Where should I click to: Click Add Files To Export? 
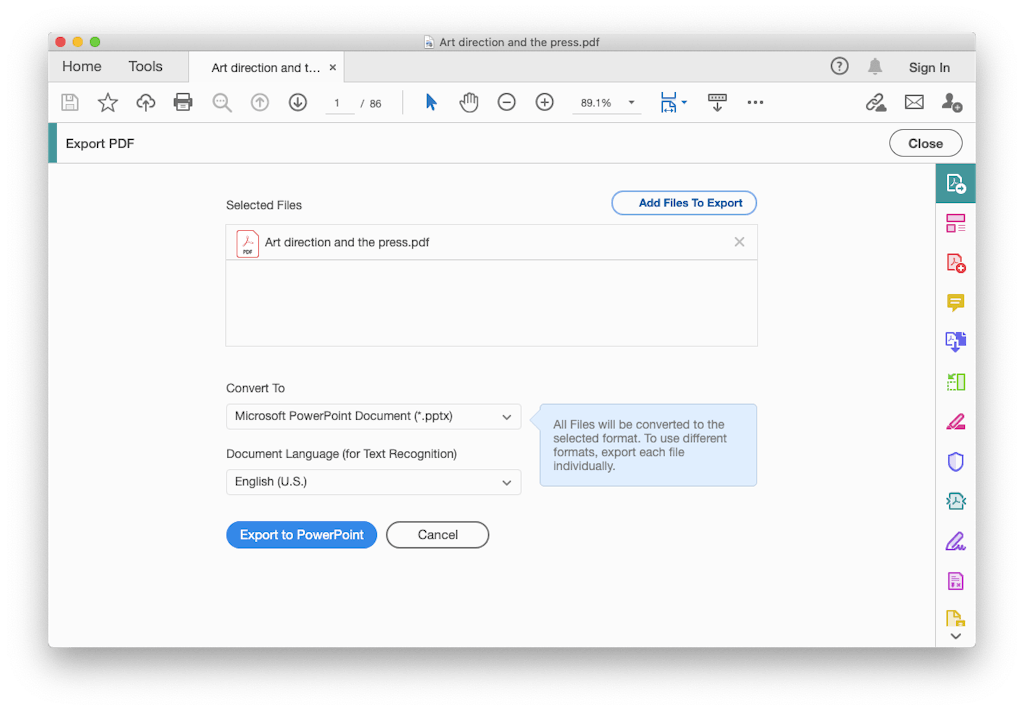coord(684,202)
